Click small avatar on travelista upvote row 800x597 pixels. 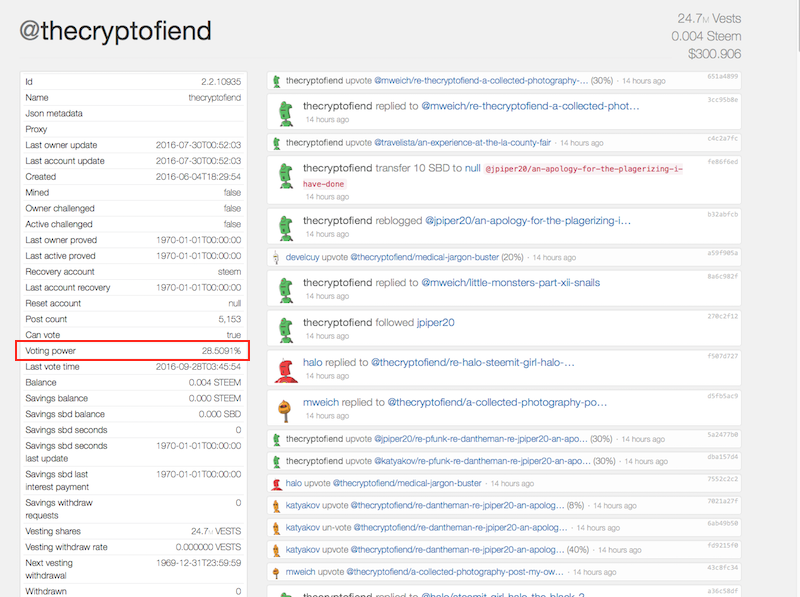click(x=277, y=143)
